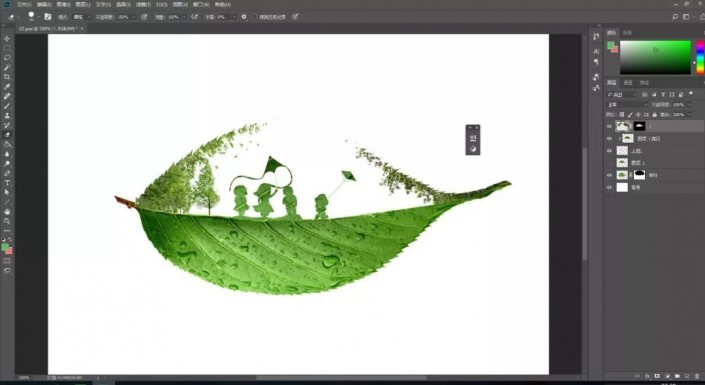Viewport: 705px width, 385px height.
Task: Hide the top masked layer
Action: (x=610, y=126)
